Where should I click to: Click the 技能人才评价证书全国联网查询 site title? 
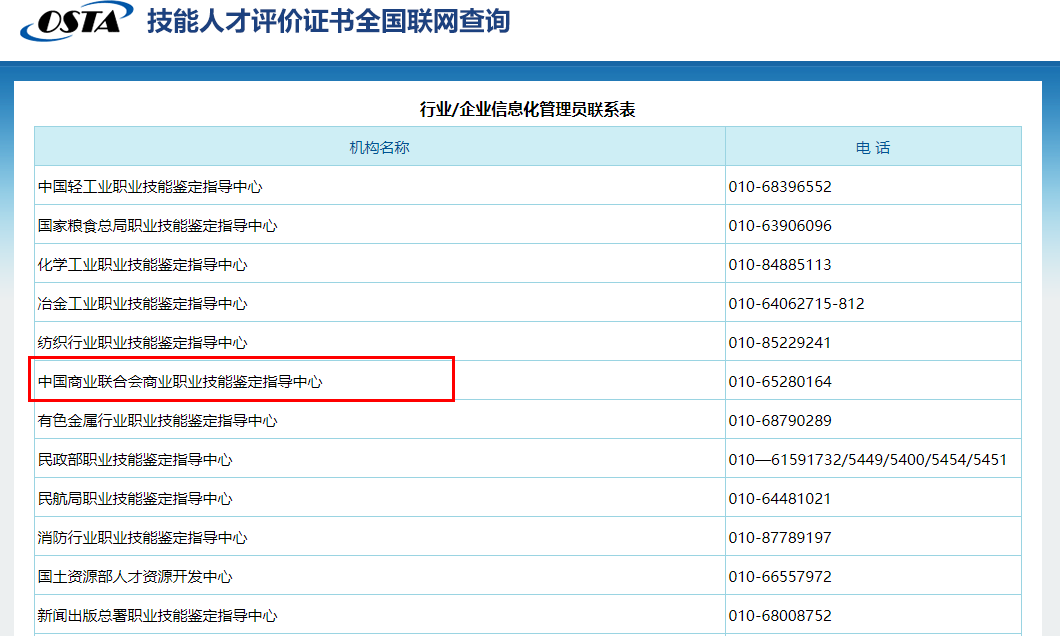click(329, 21)
